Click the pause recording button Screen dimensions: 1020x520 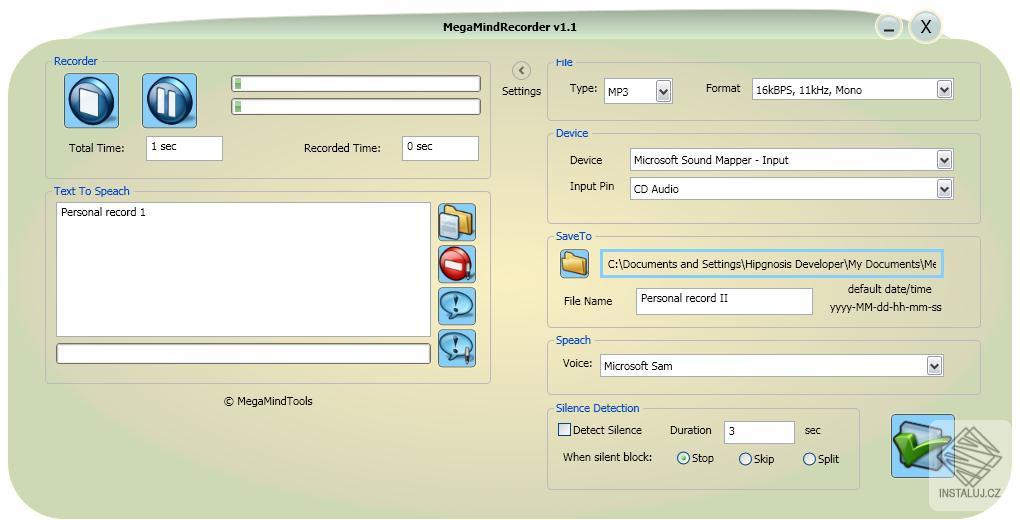point(169,100)
